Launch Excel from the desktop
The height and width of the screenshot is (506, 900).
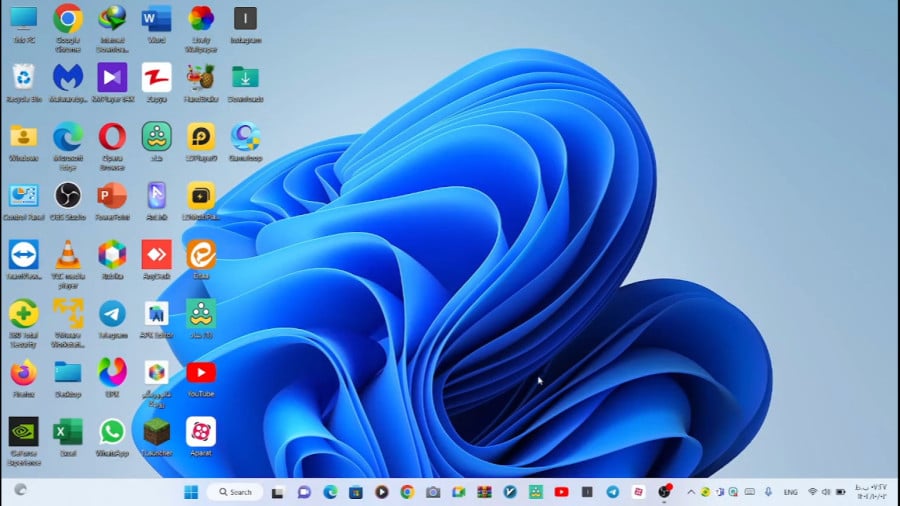68,431
